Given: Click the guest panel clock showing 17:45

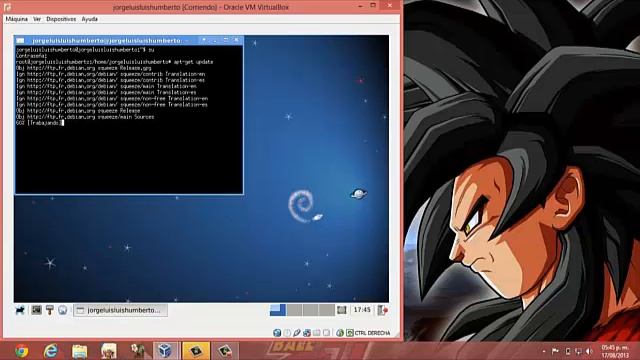Looking at the screenshot, I should [x=362, y=310].
